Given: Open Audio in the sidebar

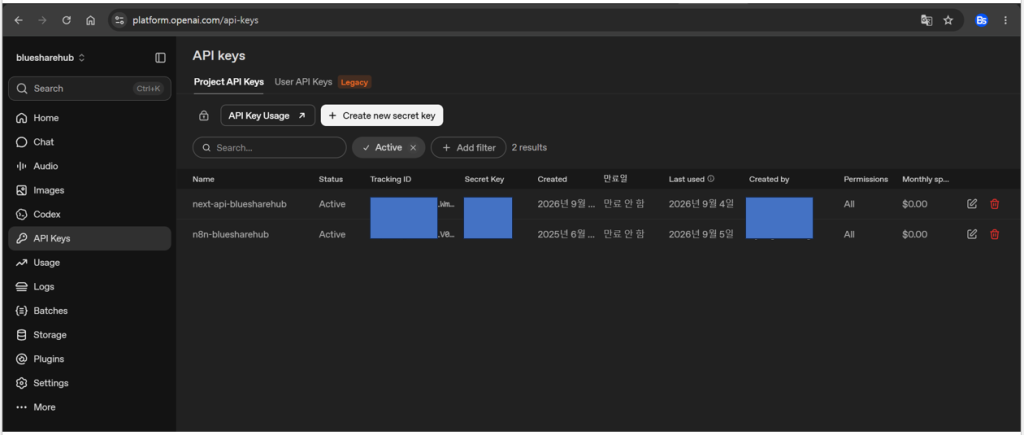Looking at the screenshot, I should tap(89, 166).
